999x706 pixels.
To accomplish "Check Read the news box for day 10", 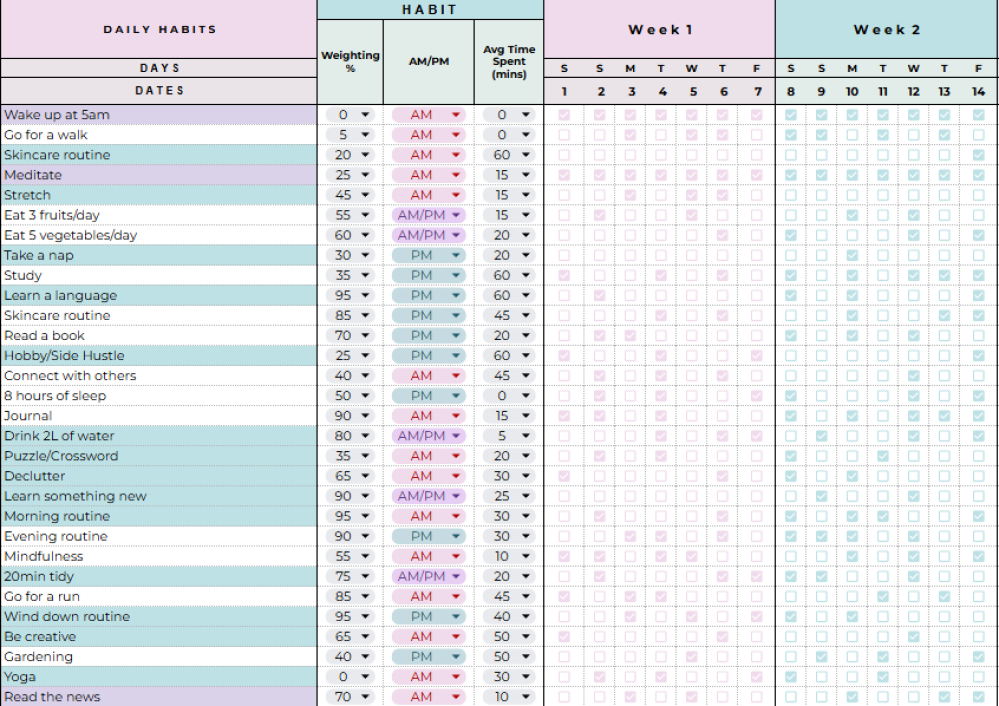I will coord(852,697).
